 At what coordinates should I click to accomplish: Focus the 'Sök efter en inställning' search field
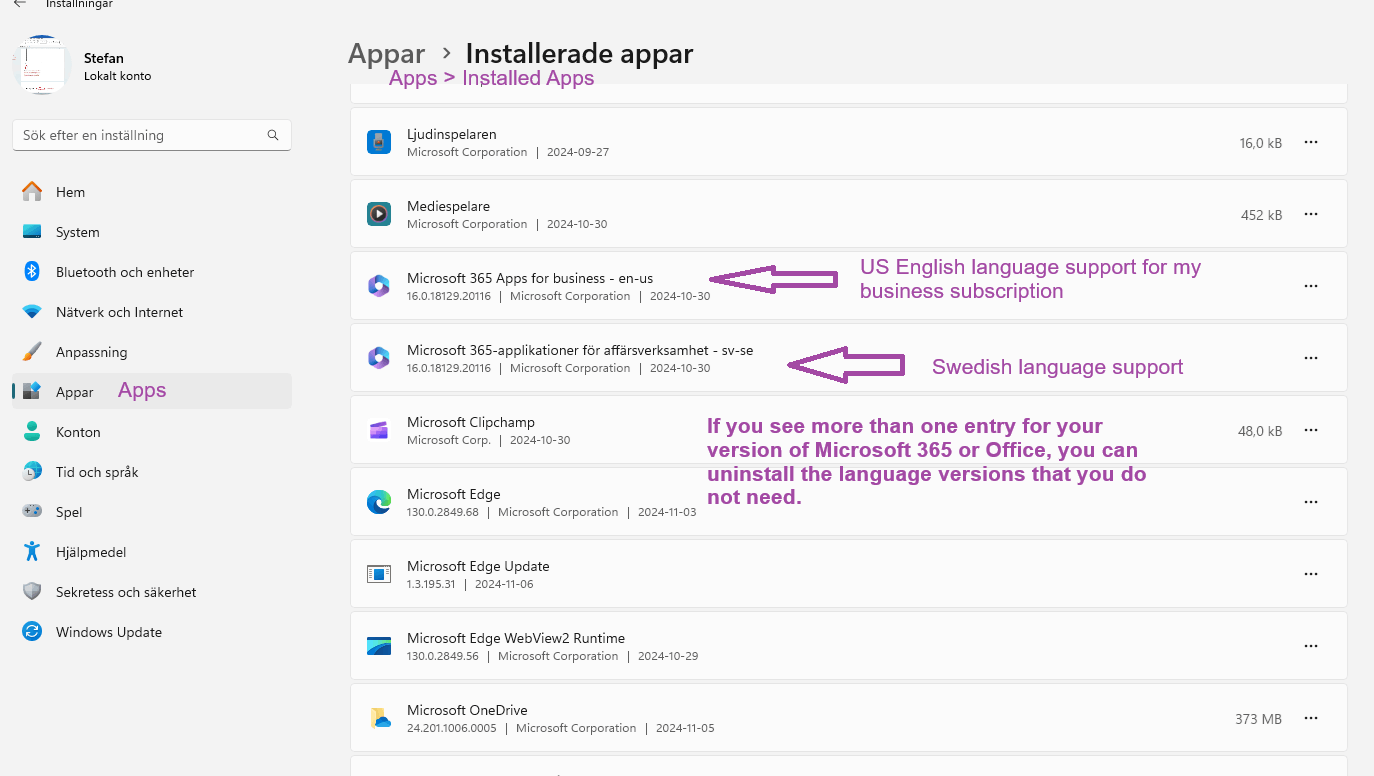(152, 135)
